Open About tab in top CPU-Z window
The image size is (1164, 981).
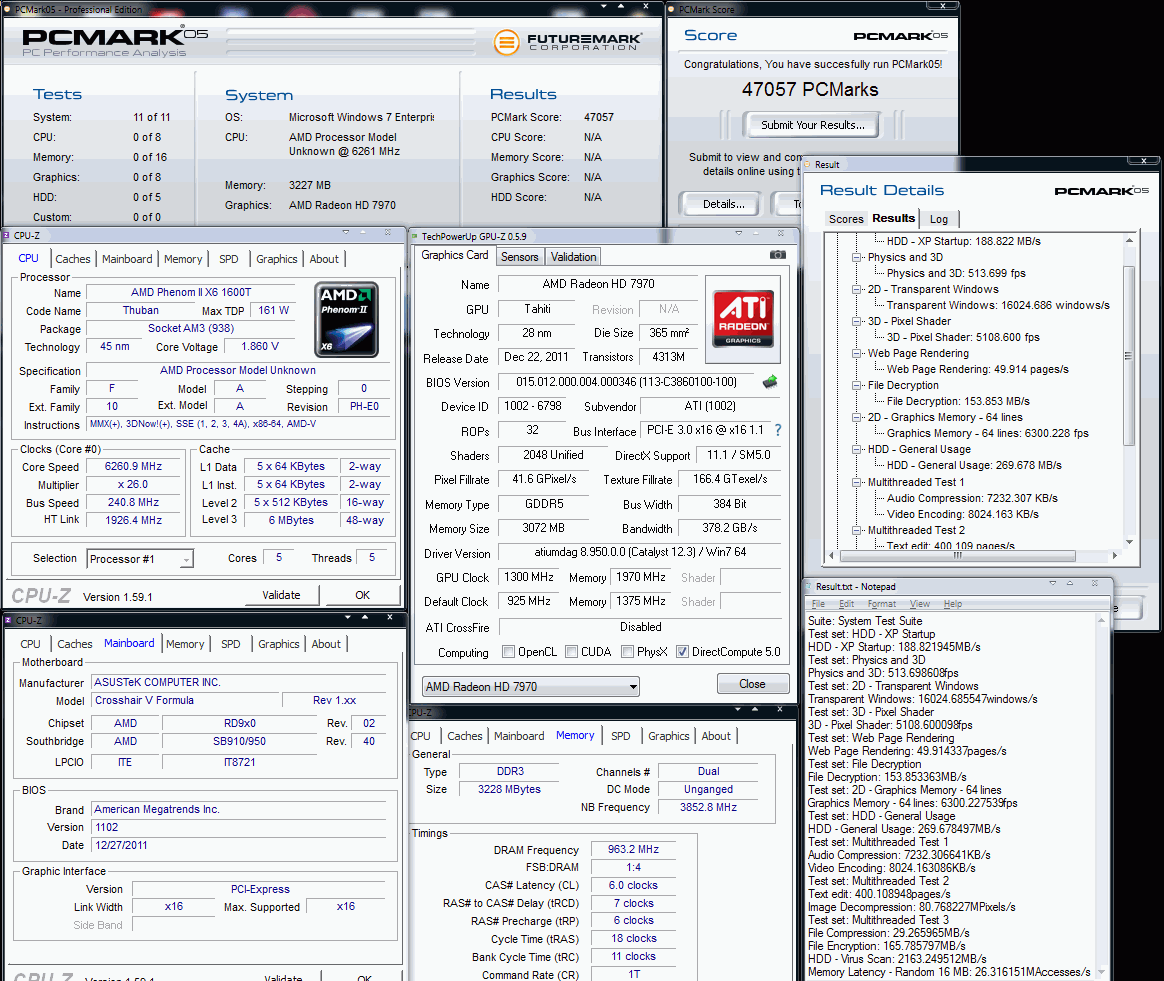pyautogui.click(x=324, y=259)
